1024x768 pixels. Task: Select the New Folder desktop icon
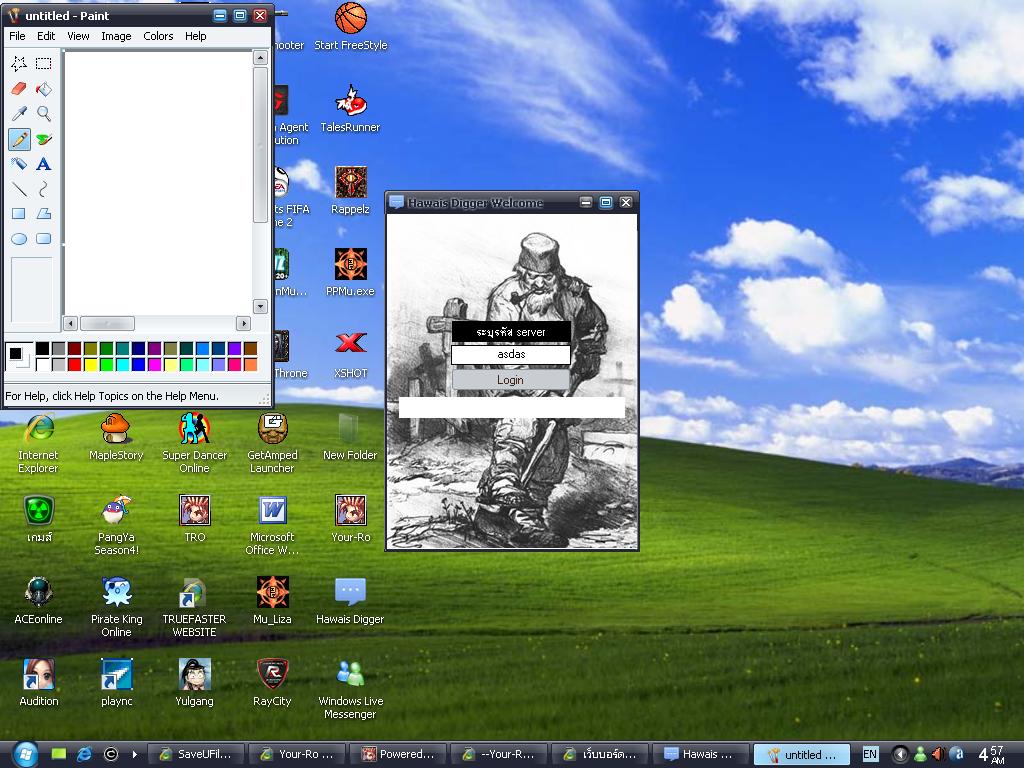[351, 438]
